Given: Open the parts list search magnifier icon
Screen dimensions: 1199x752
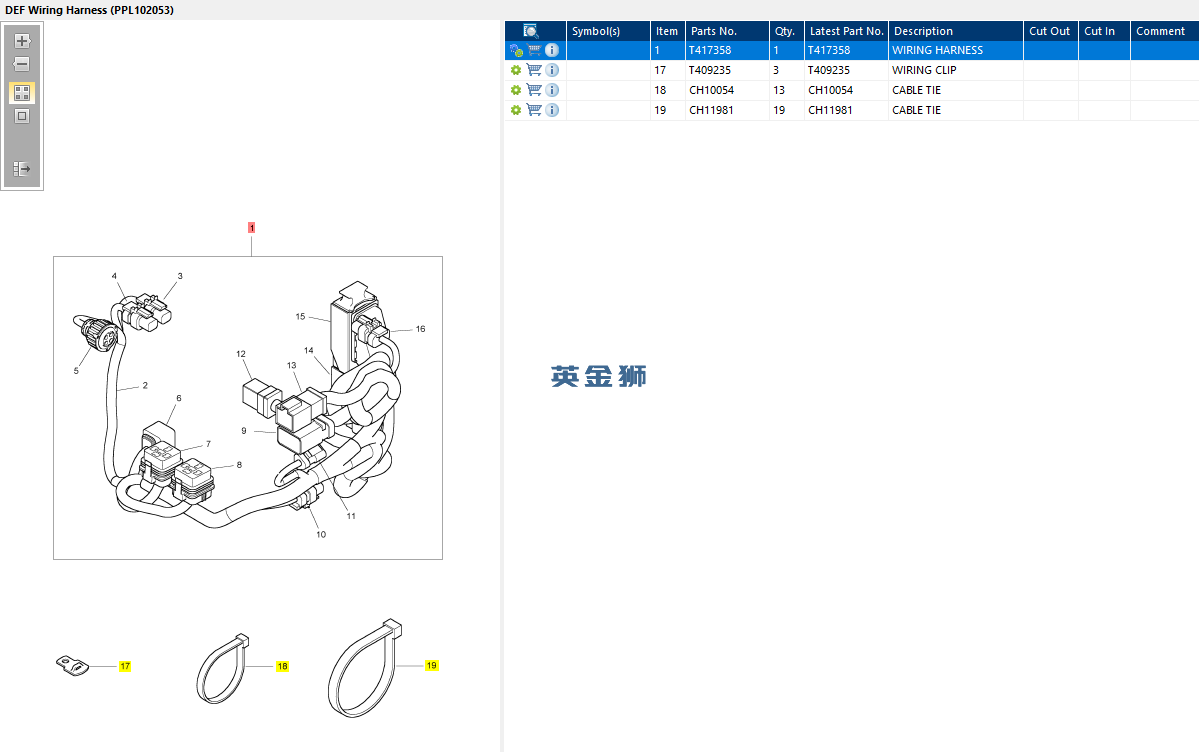Looking at the screenshot, I should tap(531, 31).
